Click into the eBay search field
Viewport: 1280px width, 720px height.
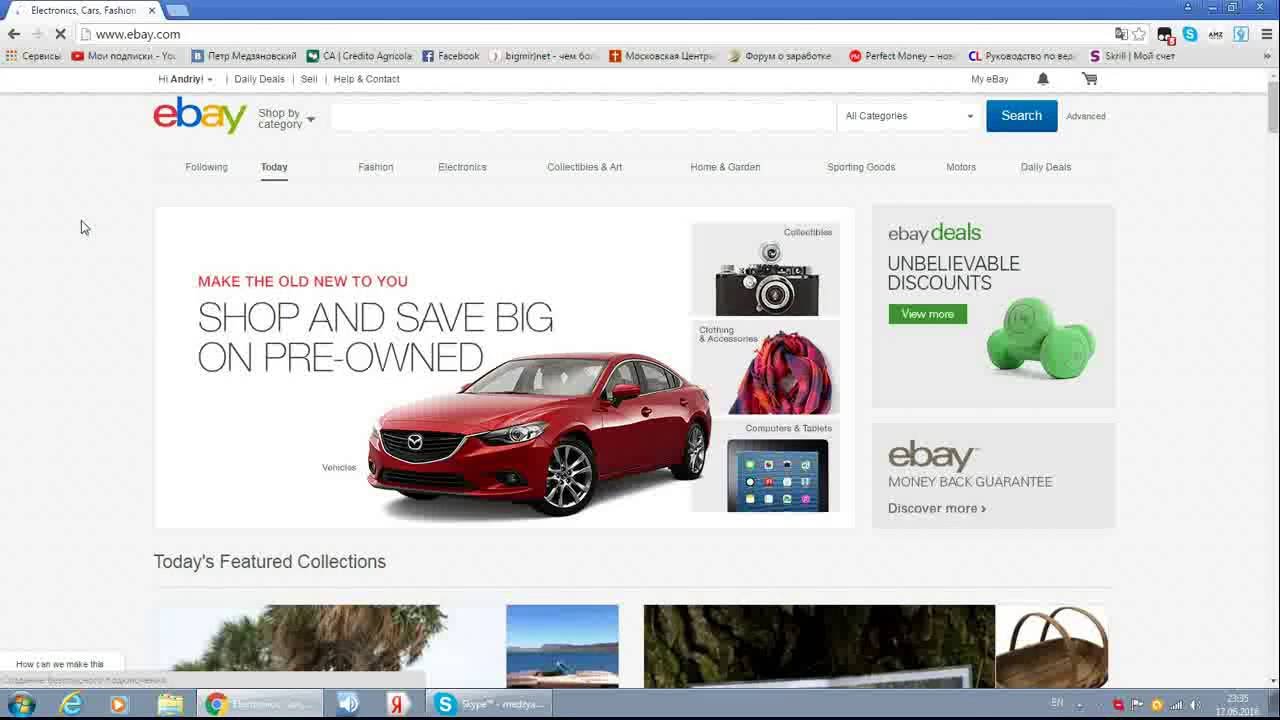pyautogui.click(x=583, y=116)
